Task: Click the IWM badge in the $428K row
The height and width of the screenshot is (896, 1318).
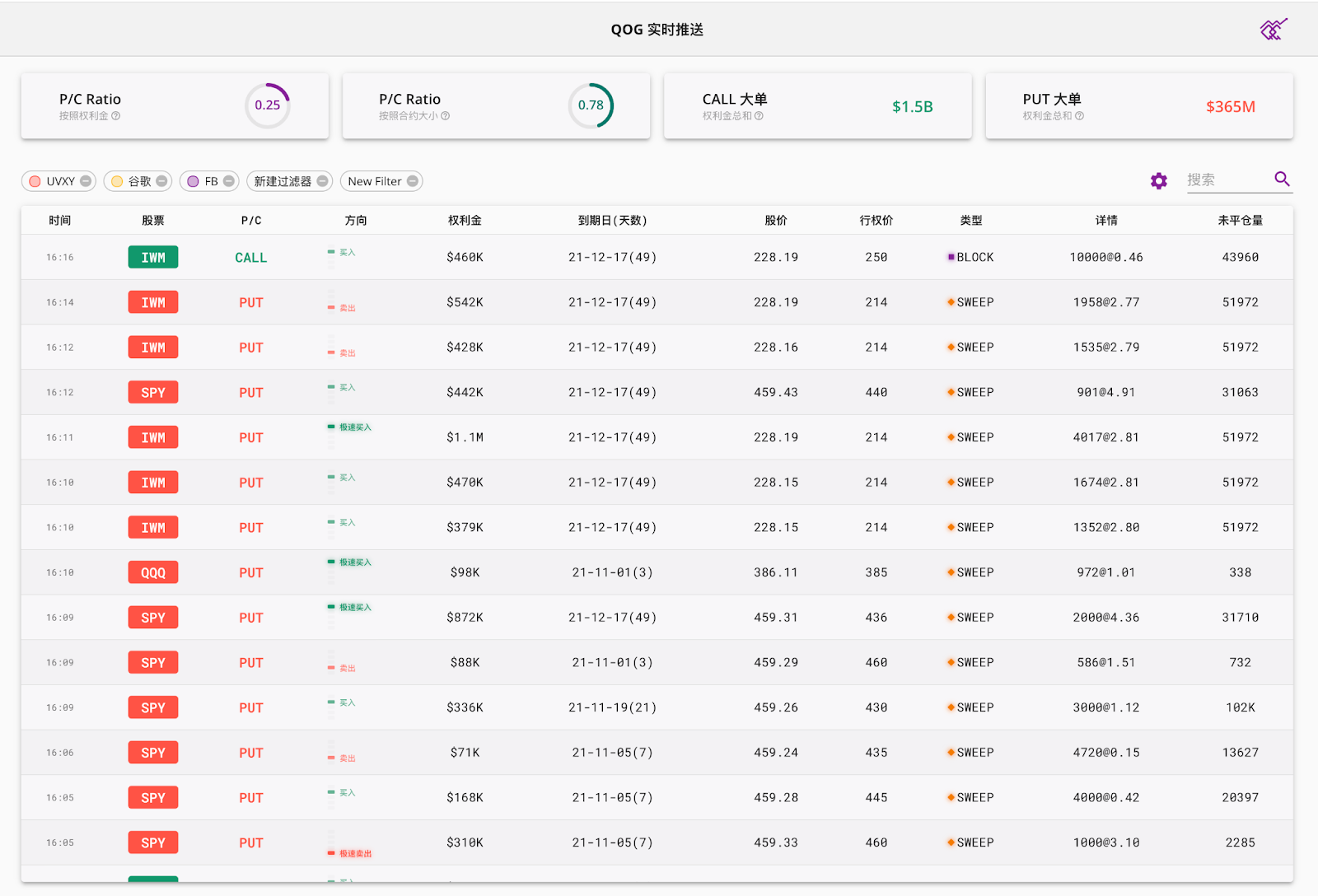Action: click(x=153, y=348)
